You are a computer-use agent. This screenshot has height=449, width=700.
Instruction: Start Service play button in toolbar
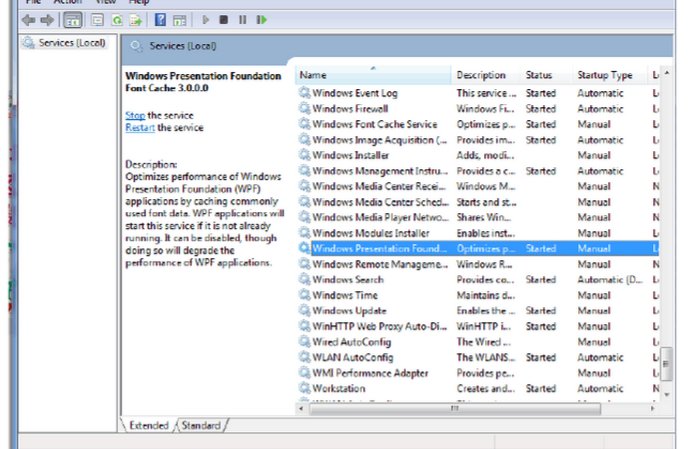(205, 20)
